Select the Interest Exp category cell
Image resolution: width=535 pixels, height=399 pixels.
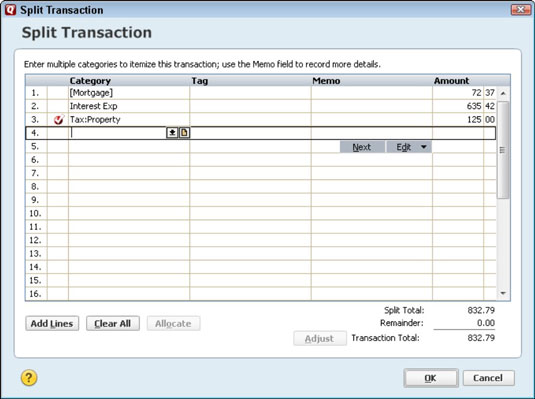pos(129,106)
